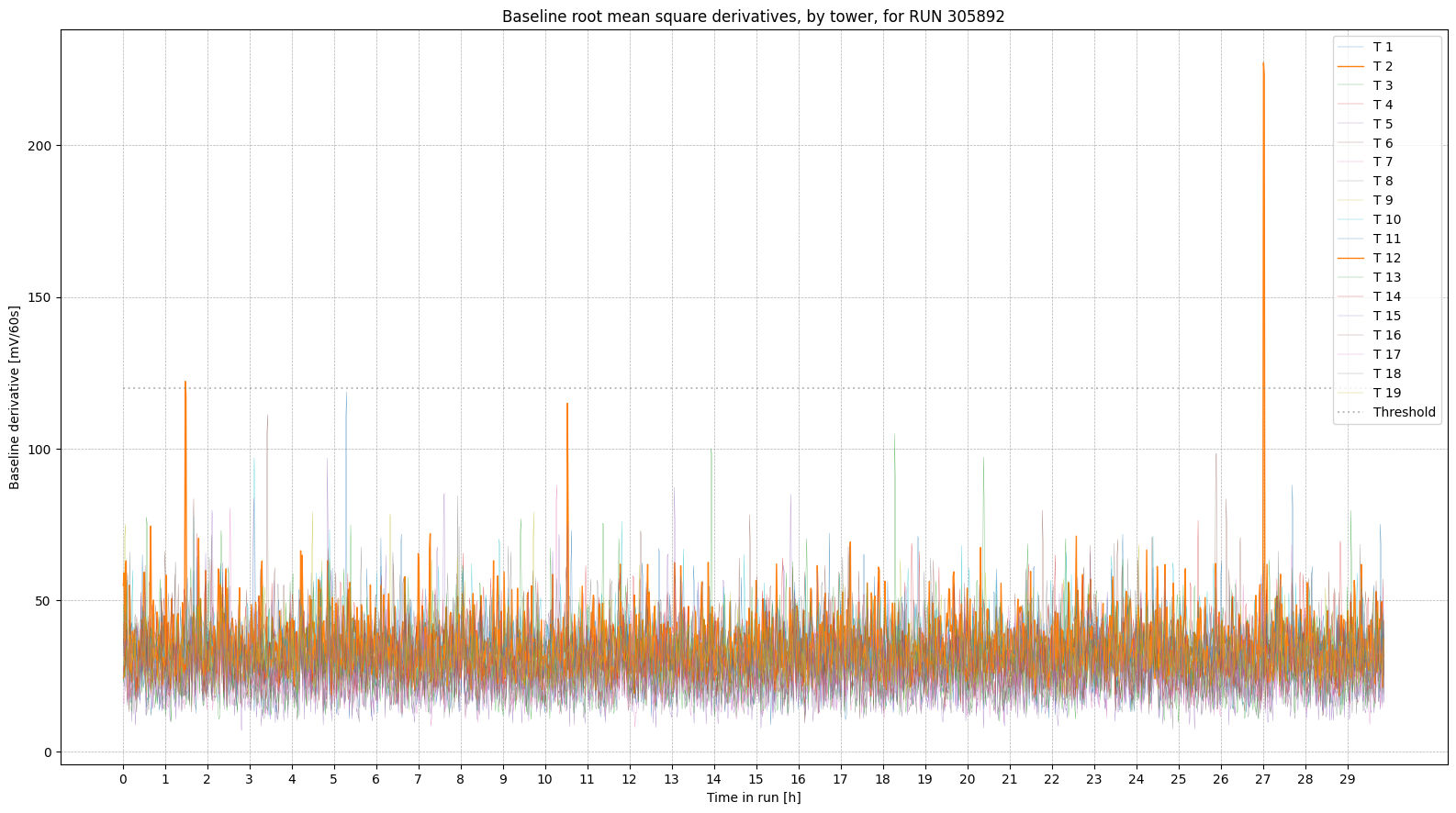Click the 'Baseline derivative [mV/60s]' axis label
The image size is (1456, 813).
tap(15, 397)
